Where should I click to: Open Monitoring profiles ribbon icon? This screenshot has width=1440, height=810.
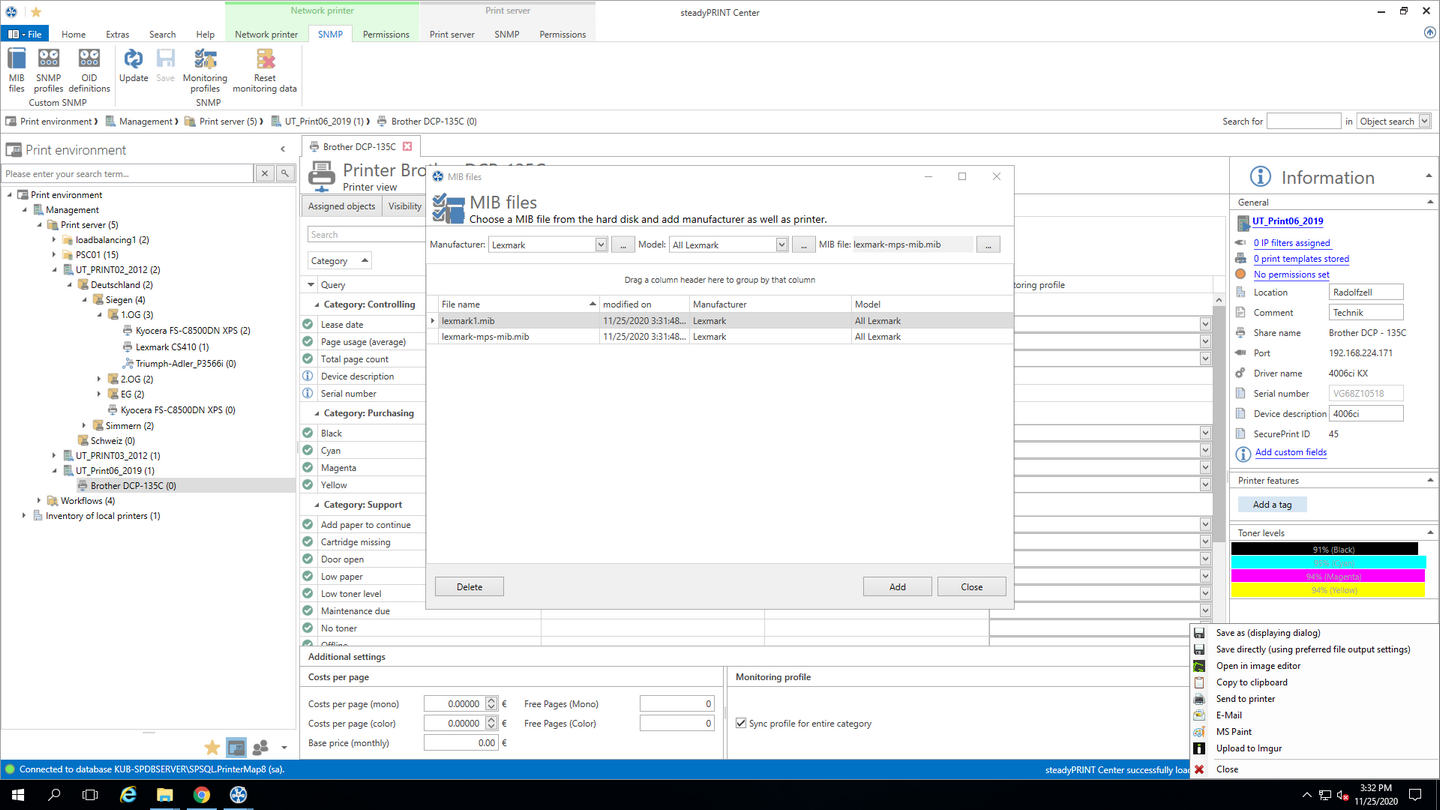click(x=205, y=70)
